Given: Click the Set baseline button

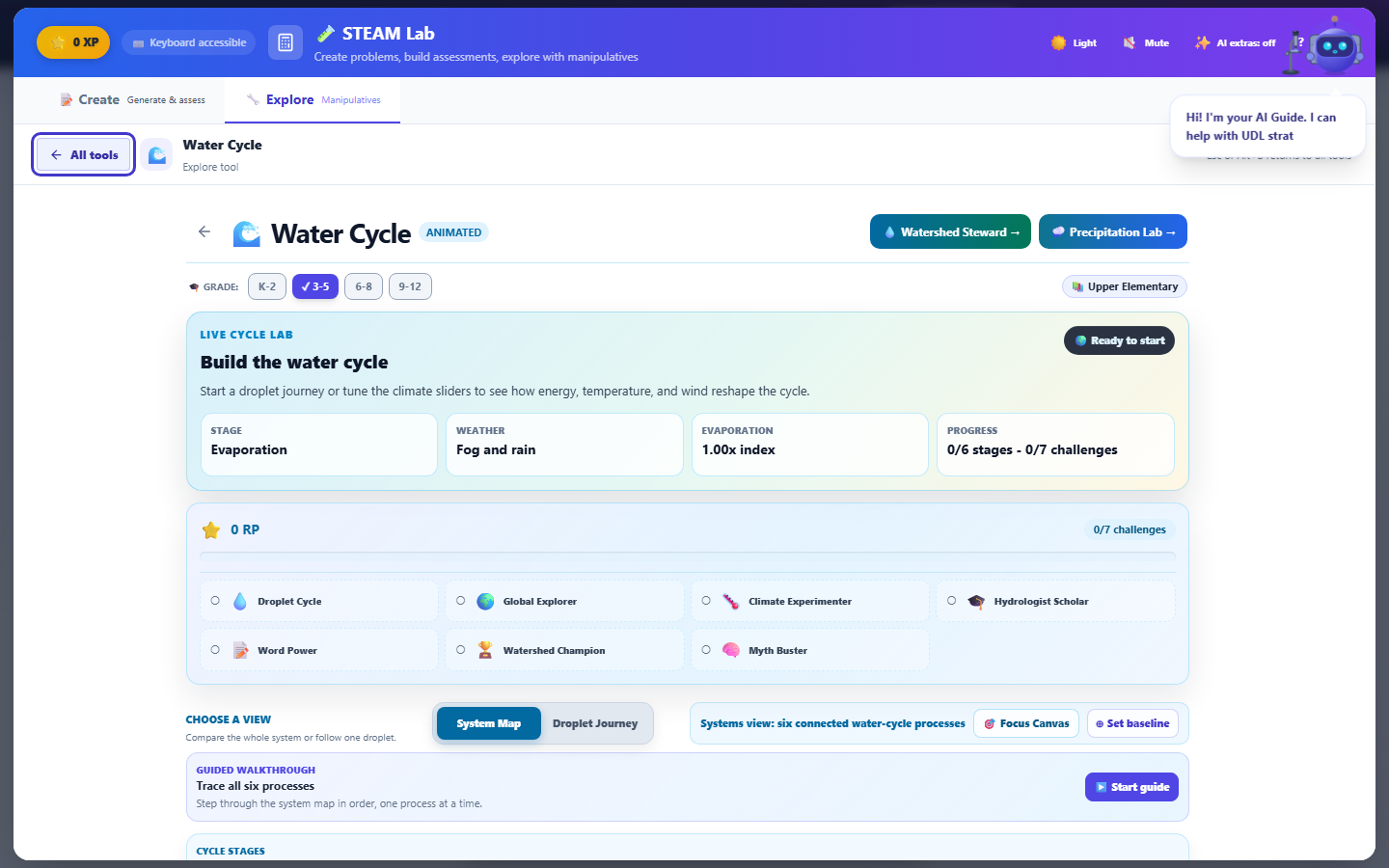Looking at the screenshot, I should 1132,723.
